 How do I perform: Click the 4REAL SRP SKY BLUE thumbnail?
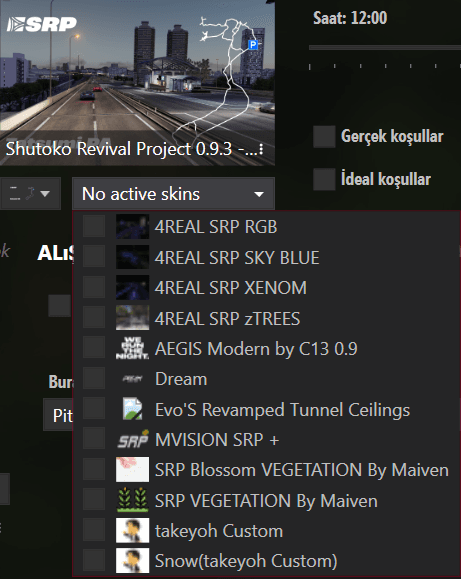132,257
